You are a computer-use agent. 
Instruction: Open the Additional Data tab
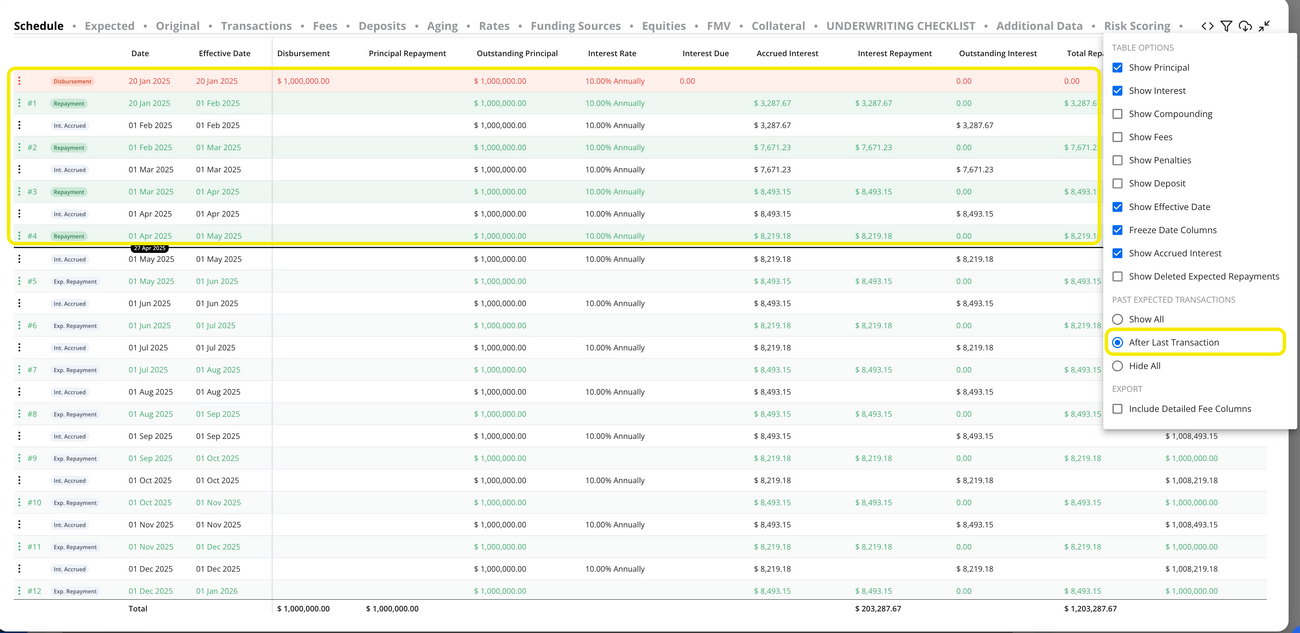1040,26
